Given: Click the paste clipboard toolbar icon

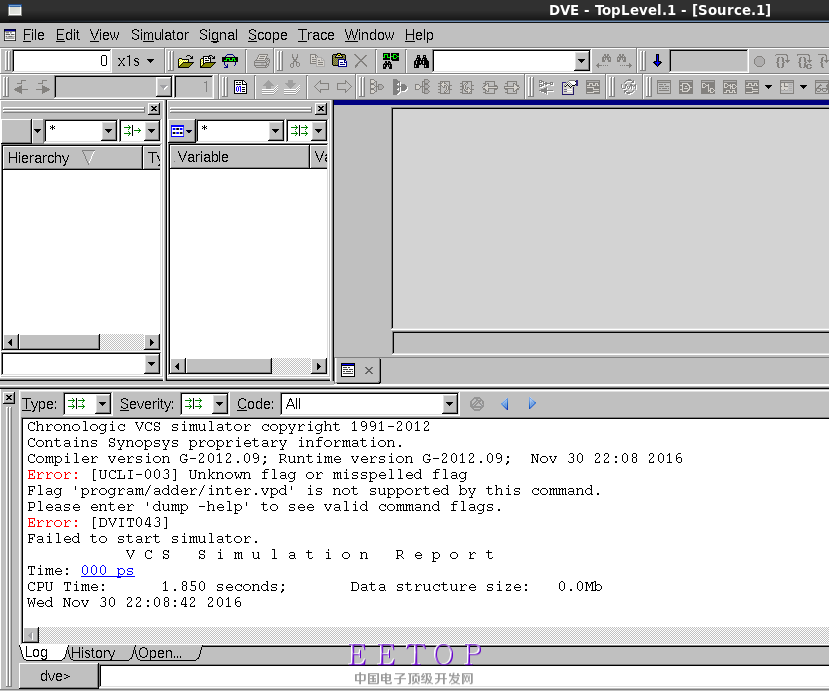Looking at the screenshot, I should 339,62.
